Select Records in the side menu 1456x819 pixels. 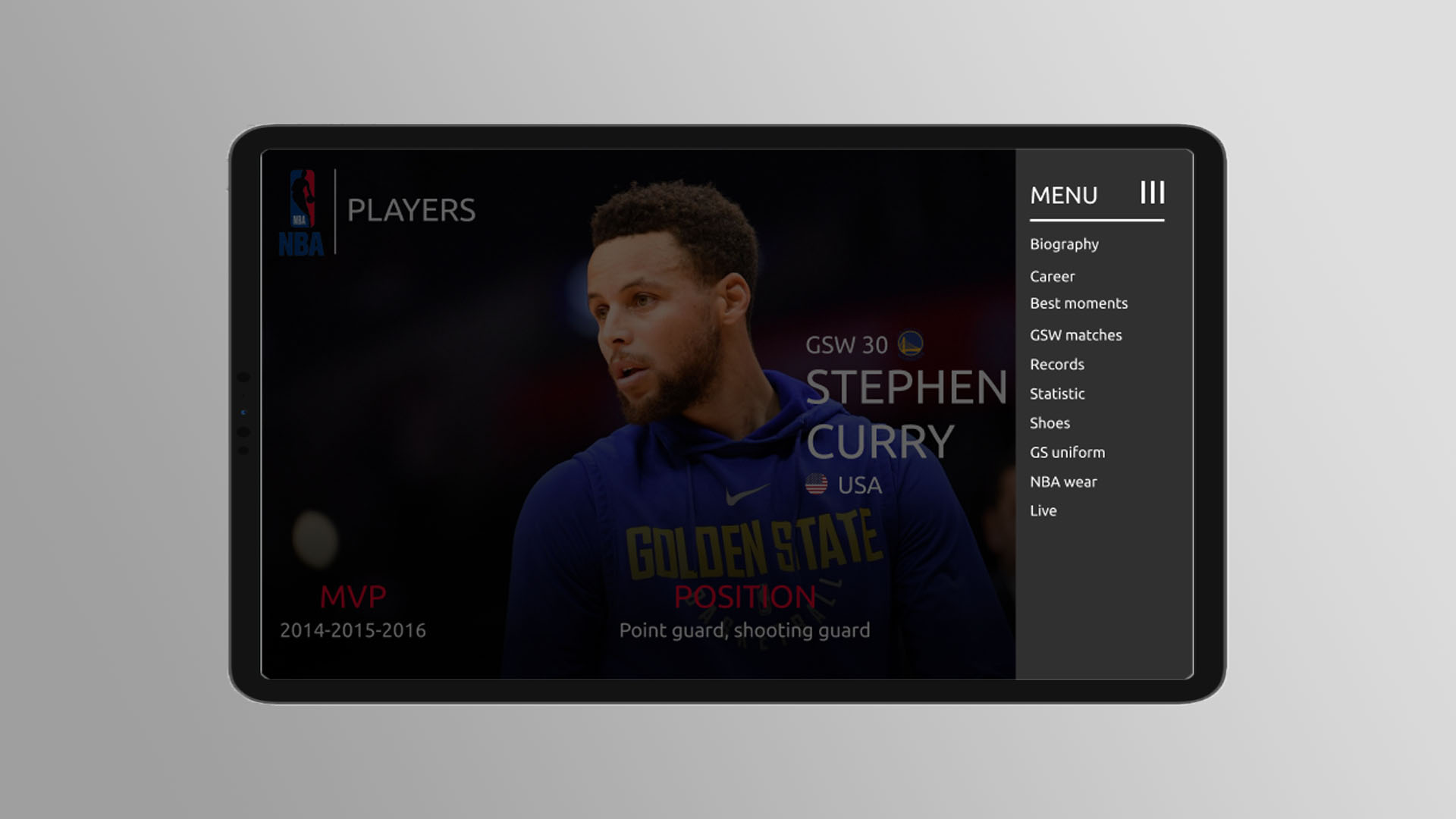1056,365
